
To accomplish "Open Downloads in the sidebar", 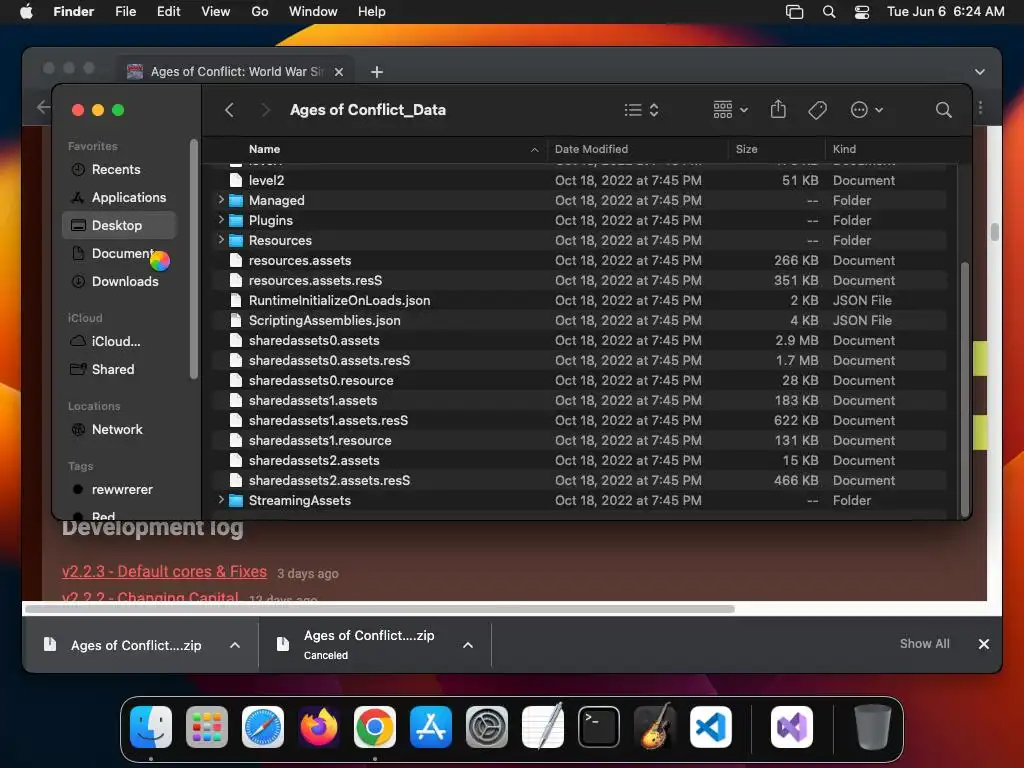I will pos(120,281).
